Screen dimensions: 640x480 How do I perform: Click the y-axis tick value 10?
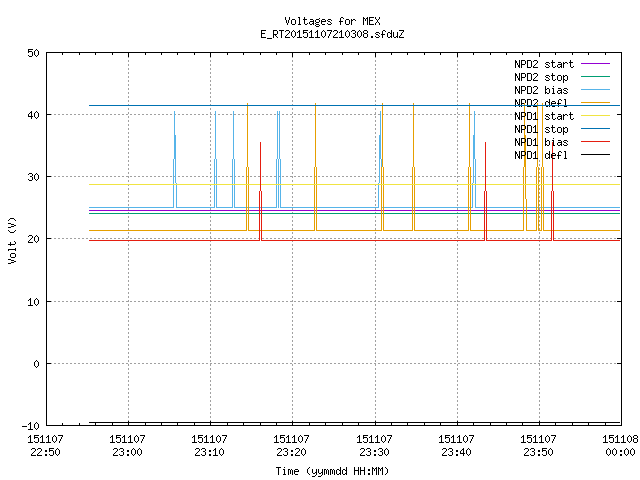[x=33, y=302]
